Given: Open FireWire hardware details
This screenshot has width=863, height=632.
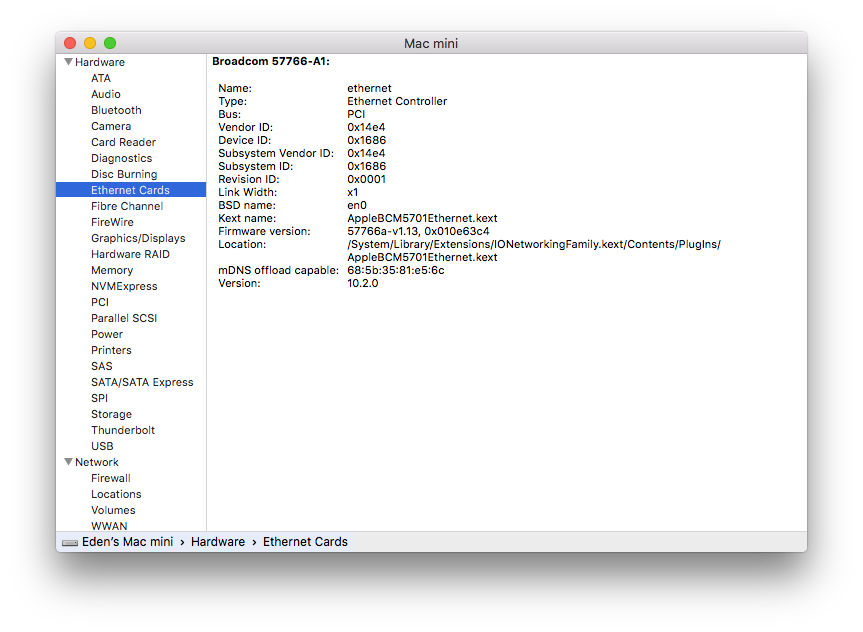Looking at the screenshot, I should (112, 222).
